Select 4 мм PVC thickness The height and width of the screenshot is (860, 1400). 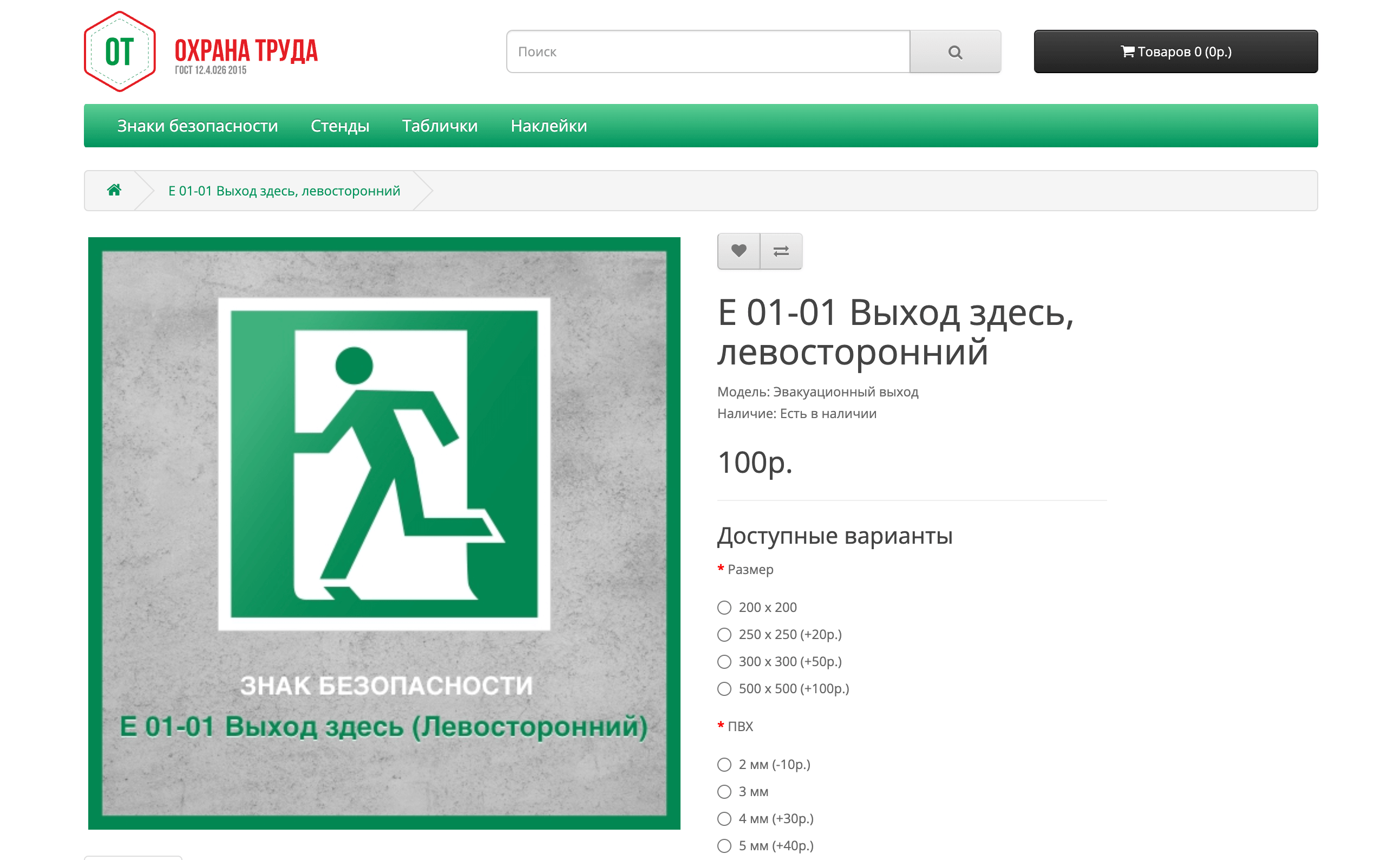(724, 818)
